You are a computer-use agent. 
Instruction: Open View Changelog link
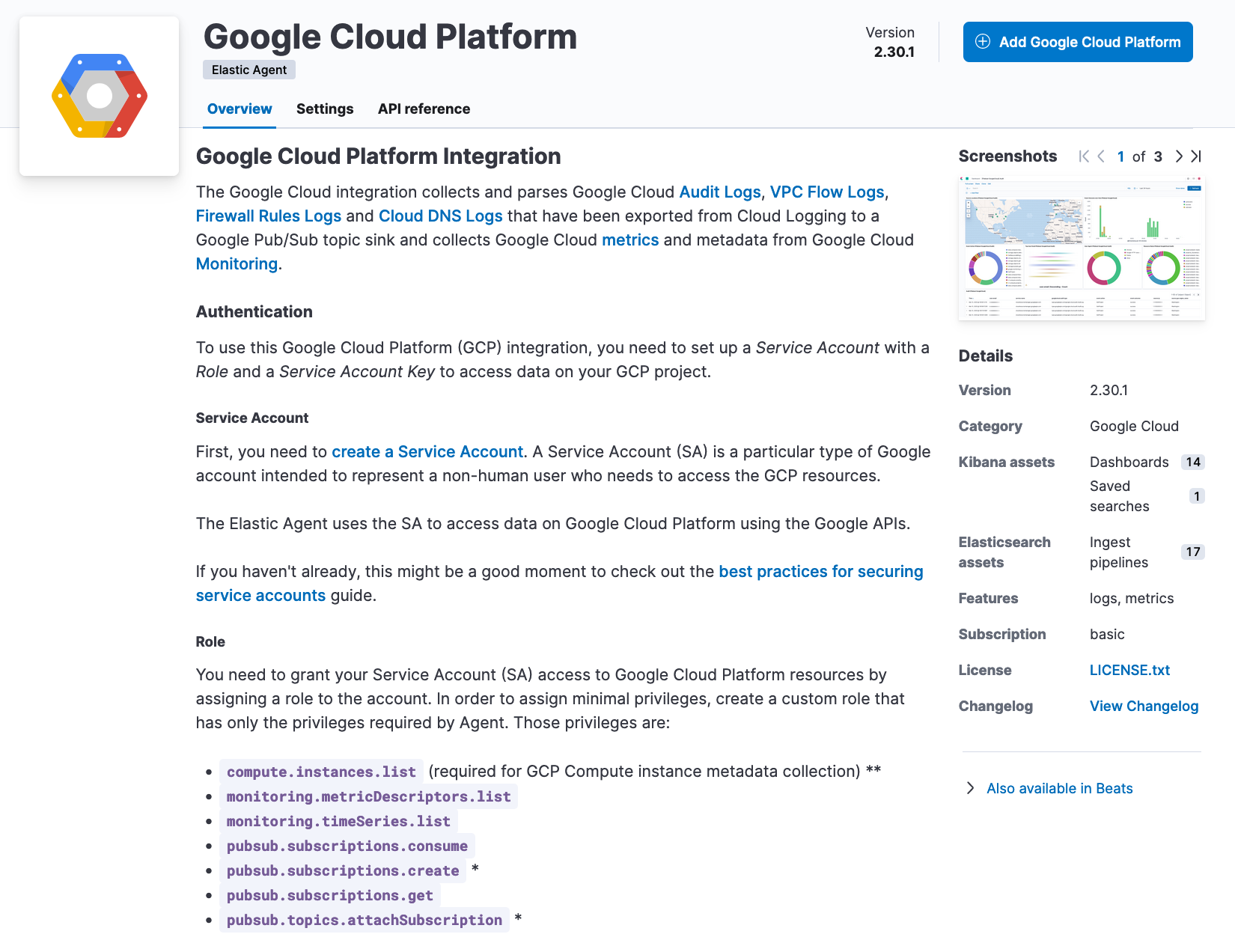coord(1144,706)
